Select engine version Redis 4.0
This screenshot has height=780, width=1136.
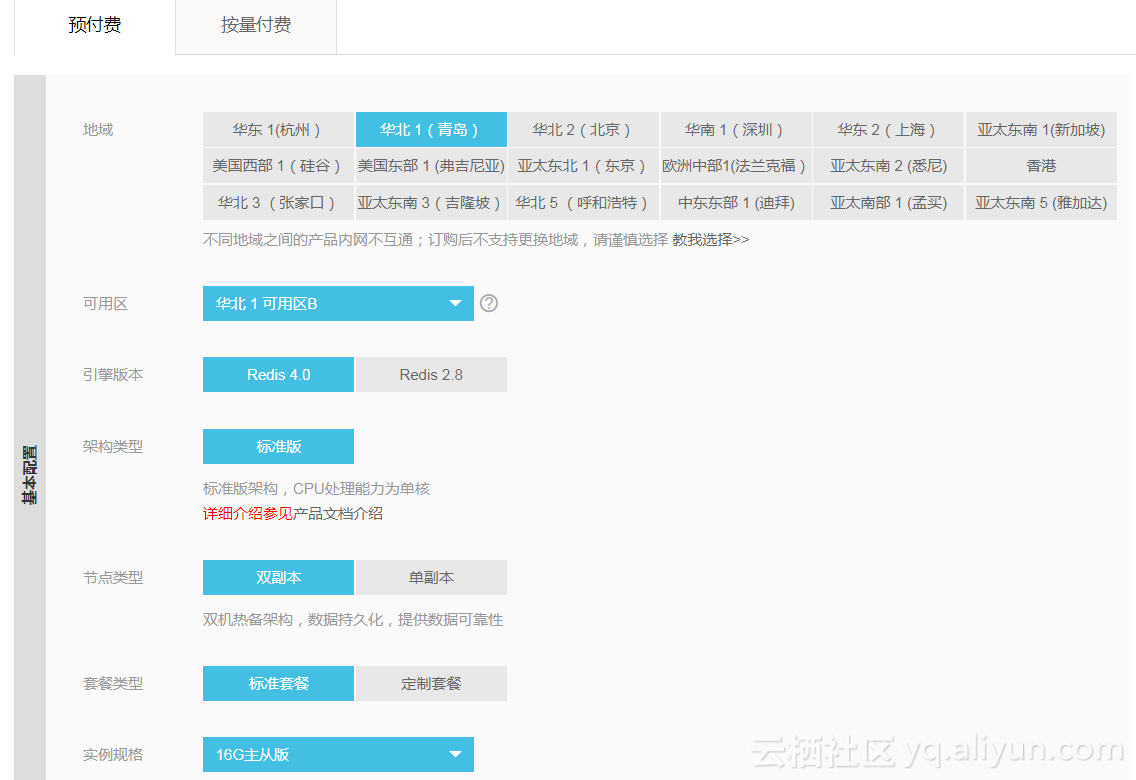point(278,374)
